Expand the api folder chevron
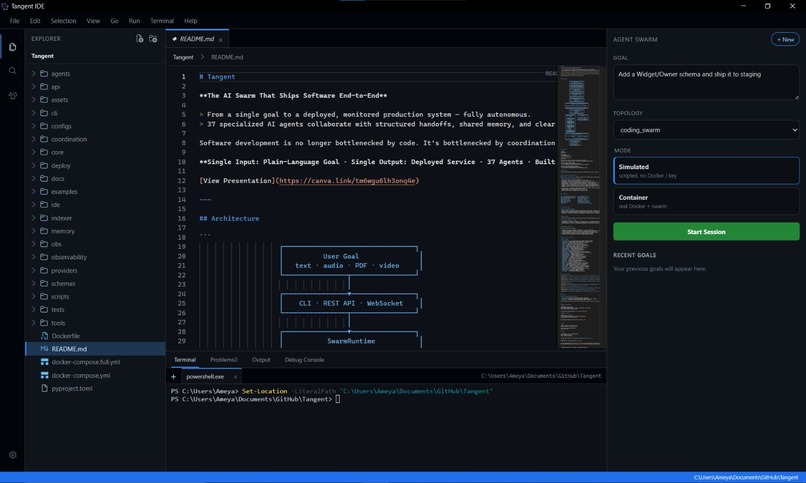 [34, 86]
